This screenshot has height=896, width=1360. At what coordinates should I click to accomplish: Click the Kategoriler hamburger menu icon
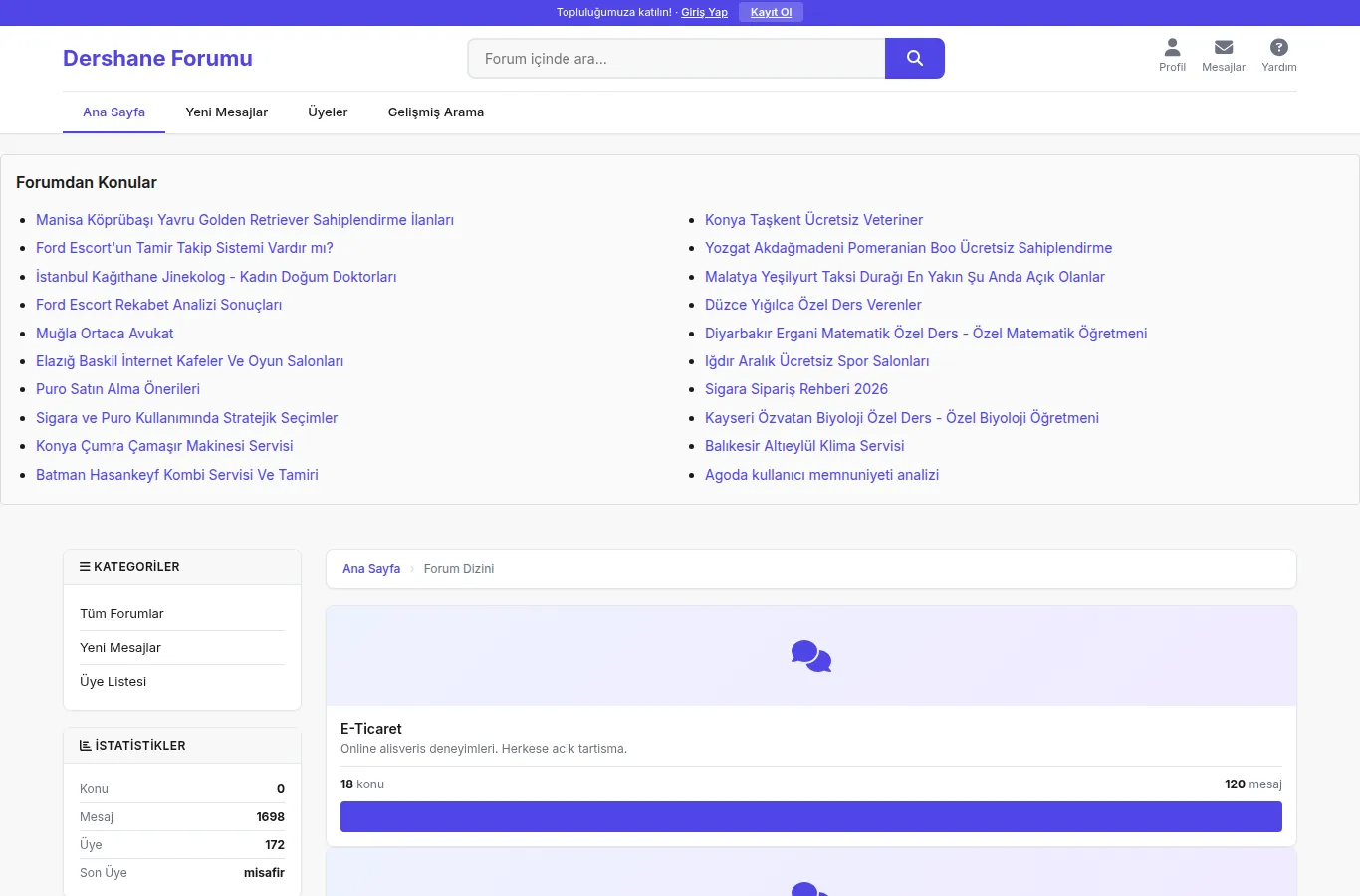[x=85, y=566]
